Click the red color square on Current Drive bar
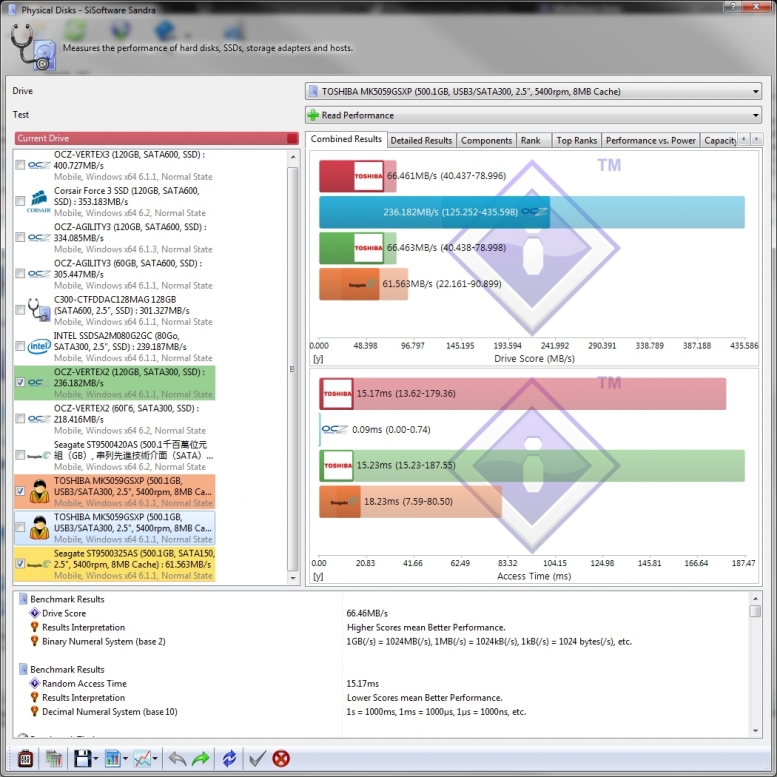777x777 pixels. click(x=292, y=138)
